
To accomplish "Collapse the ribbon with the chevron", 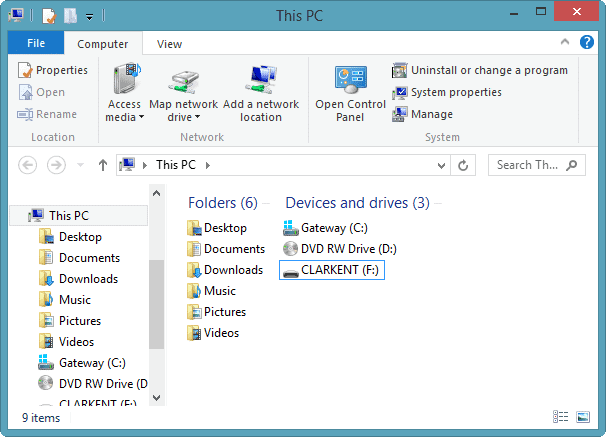I will (x=565, y=41).
